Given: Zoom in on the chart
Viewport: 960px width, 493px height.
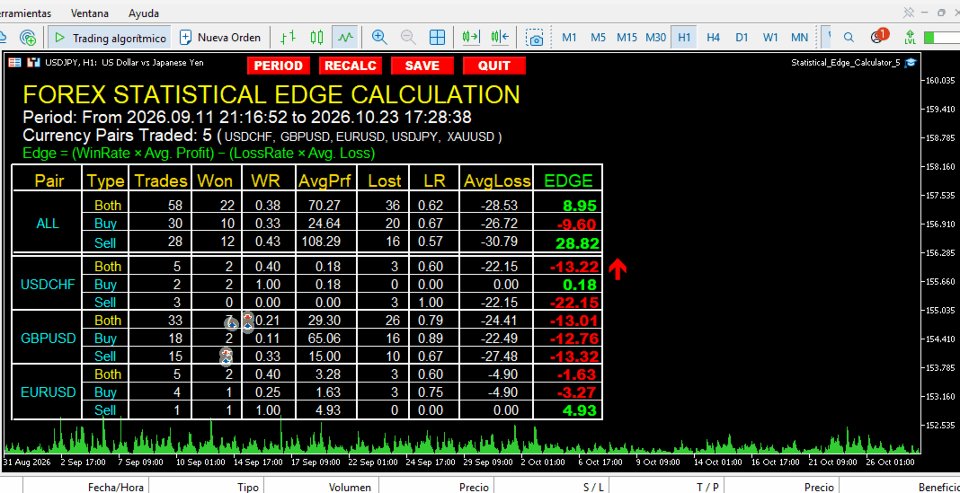Looking at the screenshot, I should click(380, 37).
